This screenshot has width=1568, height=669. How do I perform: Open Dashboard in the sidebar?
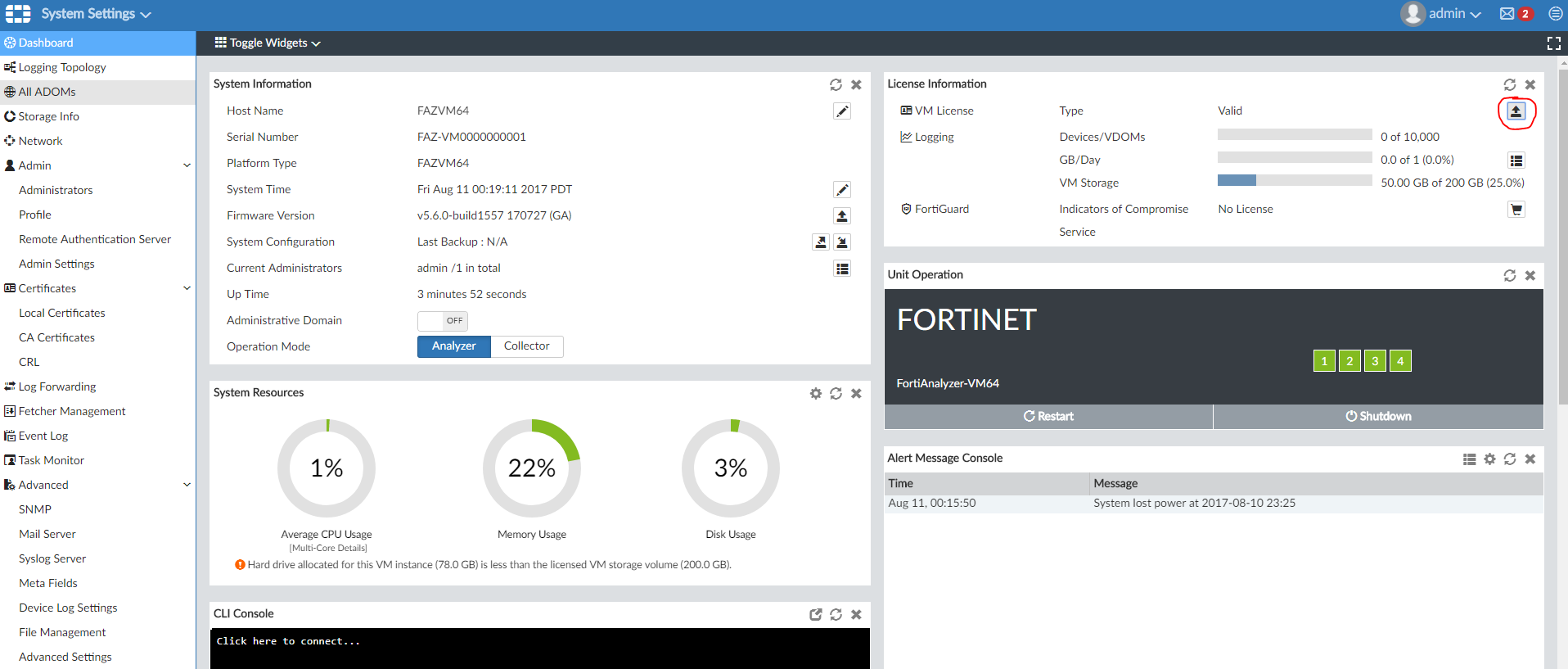coord(98,43)
